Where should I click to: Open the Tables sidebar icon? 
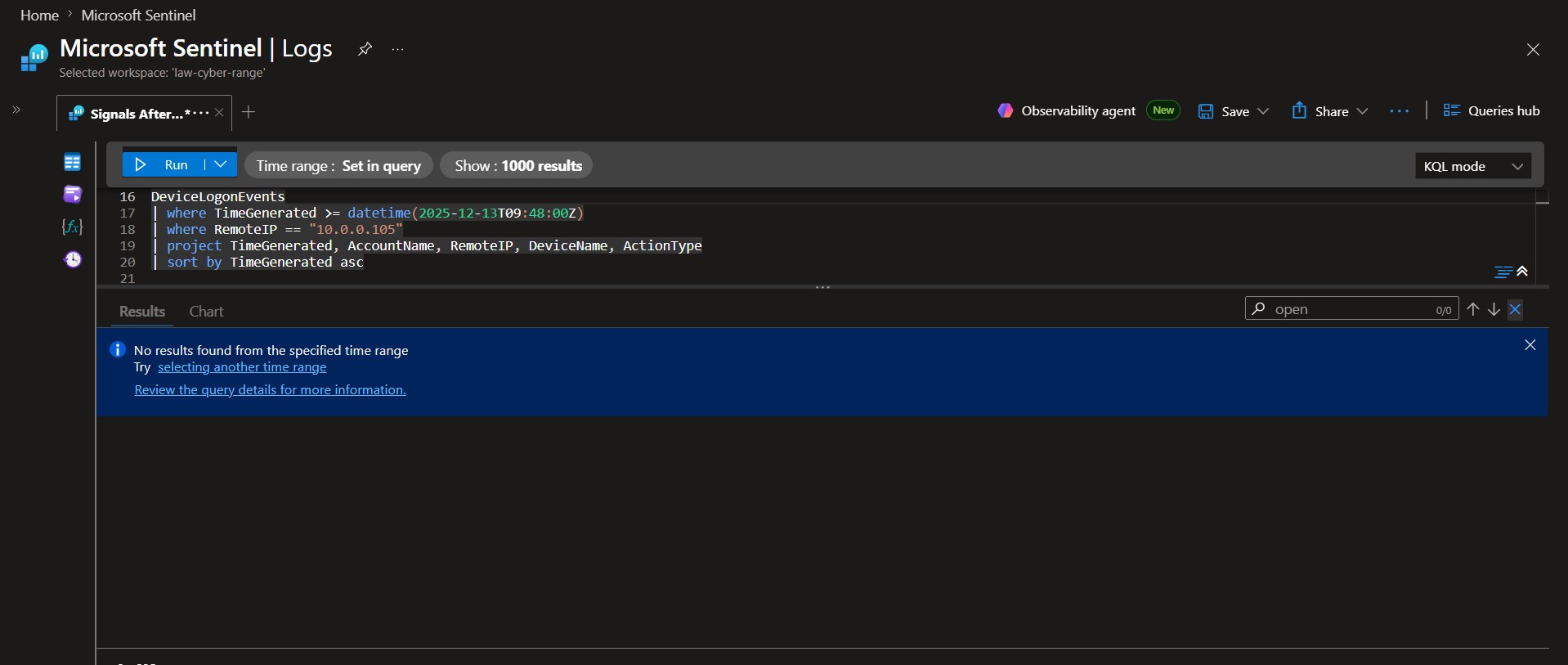pyautogui.click(x=73, y=162)
